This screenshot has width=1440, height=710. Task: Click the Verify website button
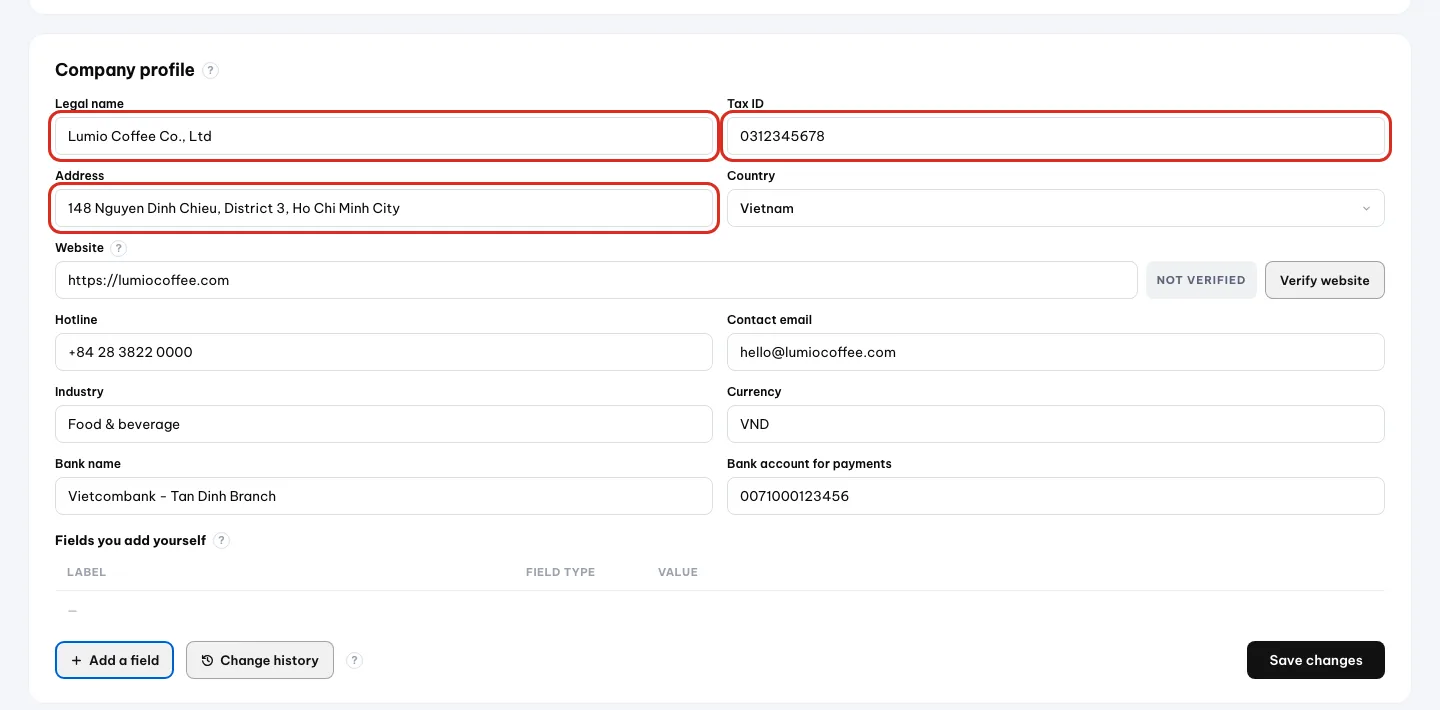click(x=1324, y=280)
